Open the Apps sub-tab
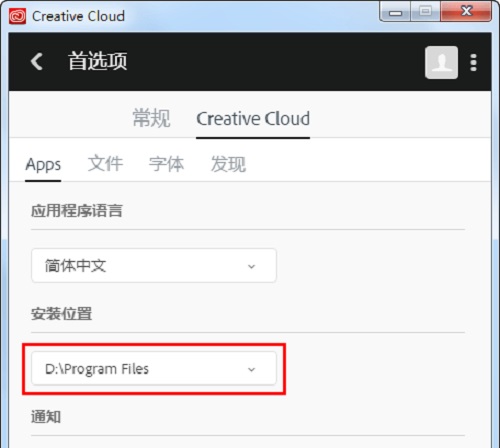This screenshot has width=500, height=448. point(43,165)
